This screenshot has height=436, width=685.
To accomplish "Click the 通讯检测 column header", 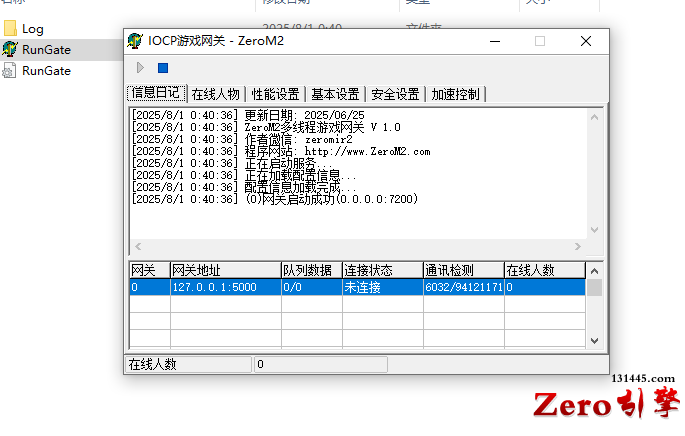I will click(464, 270).
